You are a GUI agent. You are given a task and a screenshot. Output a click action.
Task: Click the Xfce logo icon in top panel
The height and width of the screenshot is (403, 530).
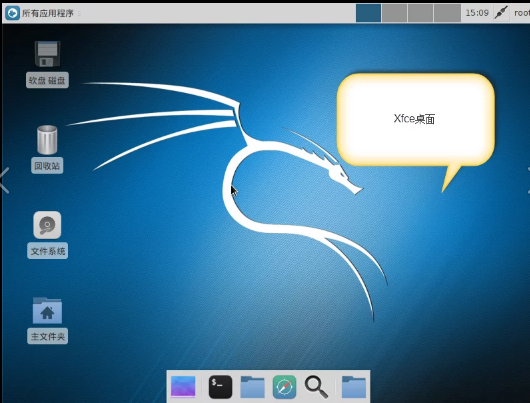click(x=13, y=14)
